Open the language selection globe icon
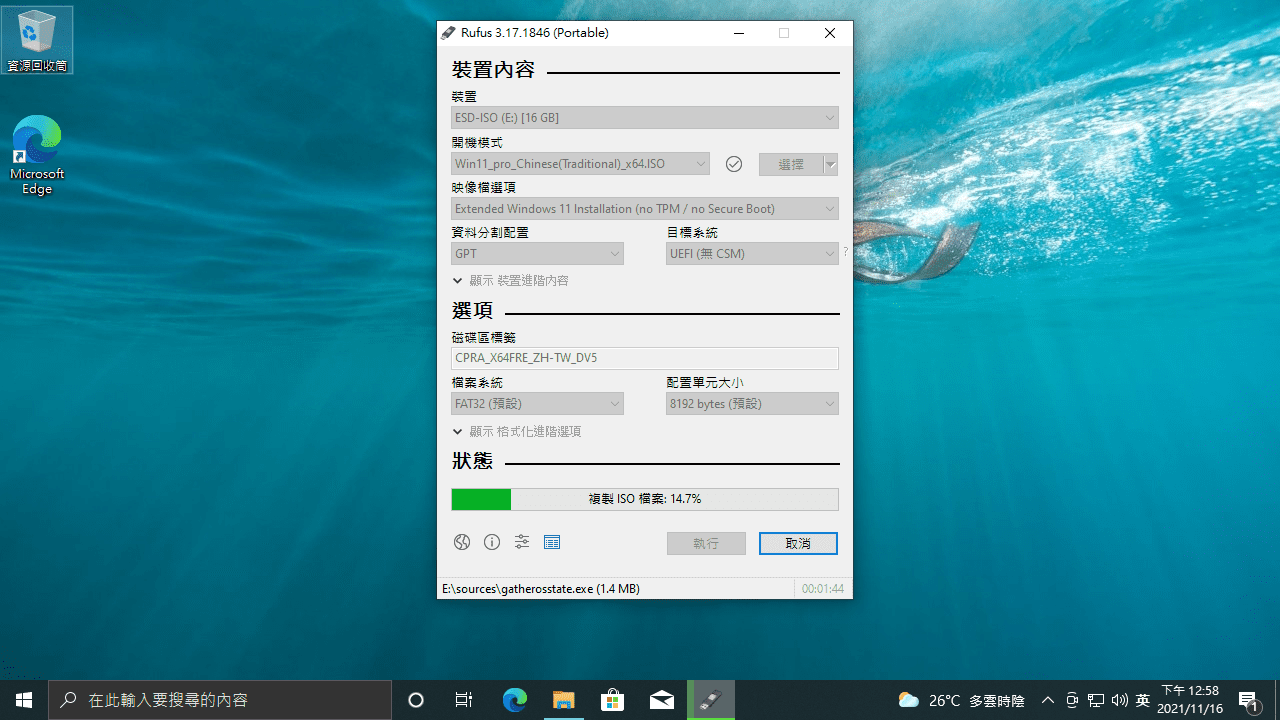 pos(461,542)
